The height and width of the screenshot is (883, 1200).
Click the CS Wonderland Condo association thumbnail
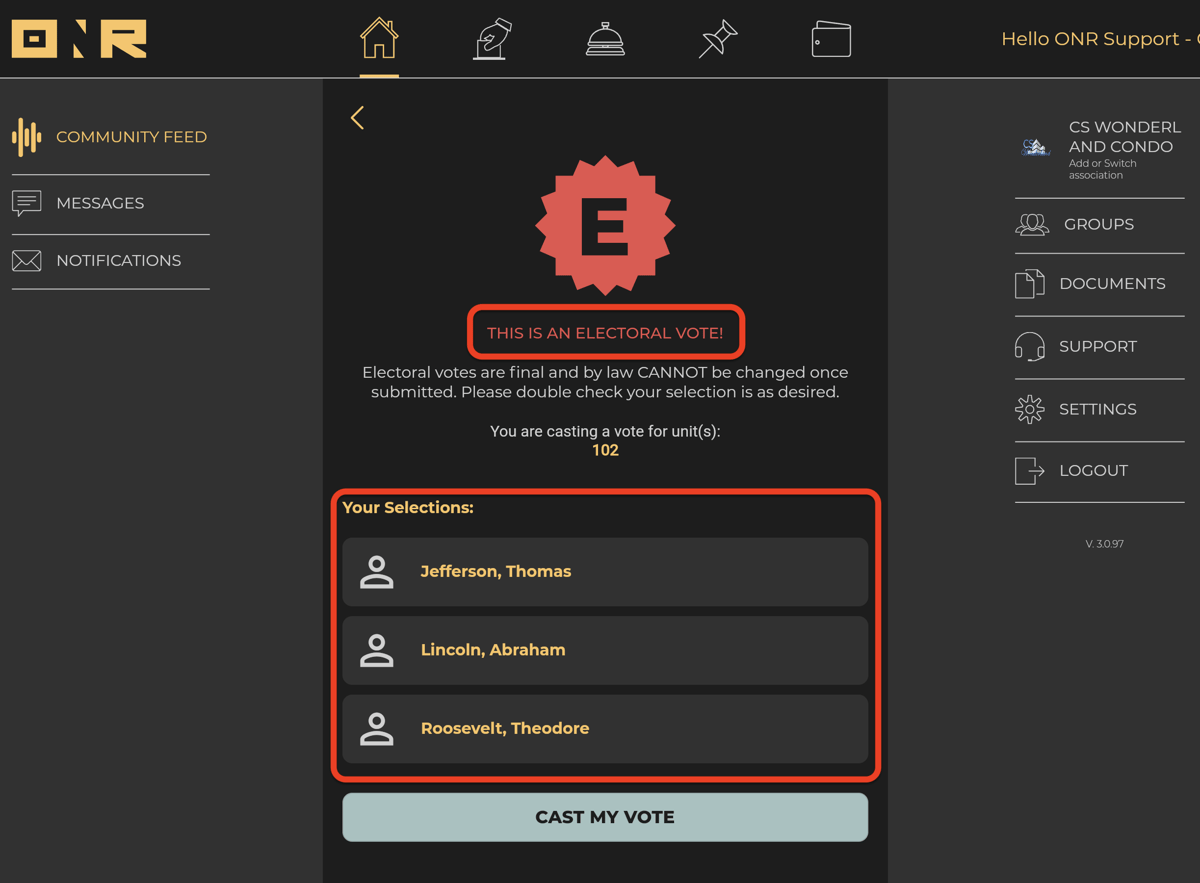coord(1036,147)
